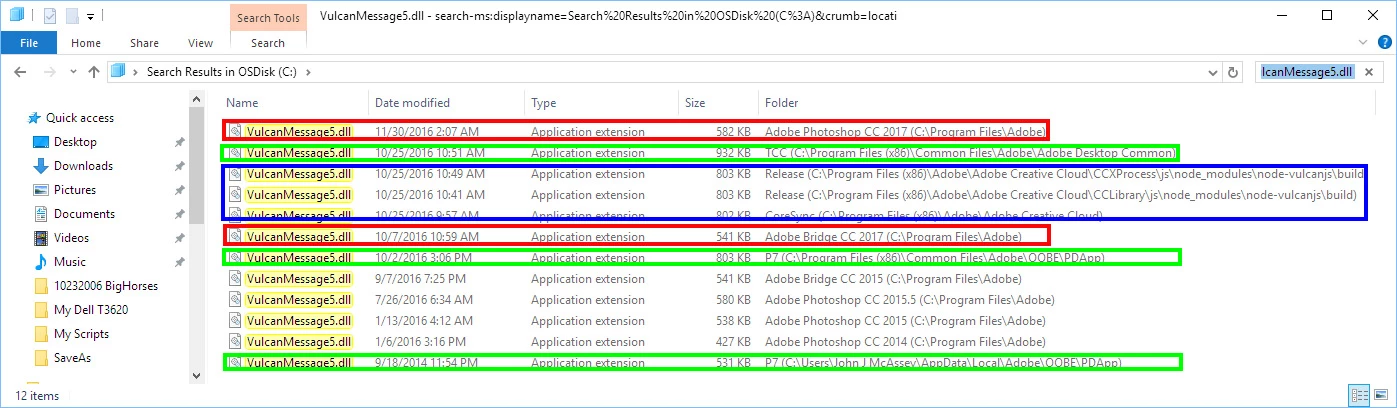Click the 10/25/2016 10:41 AM date cell
Viewport: 1397px width, 408px height.
(x=430, y=195)
